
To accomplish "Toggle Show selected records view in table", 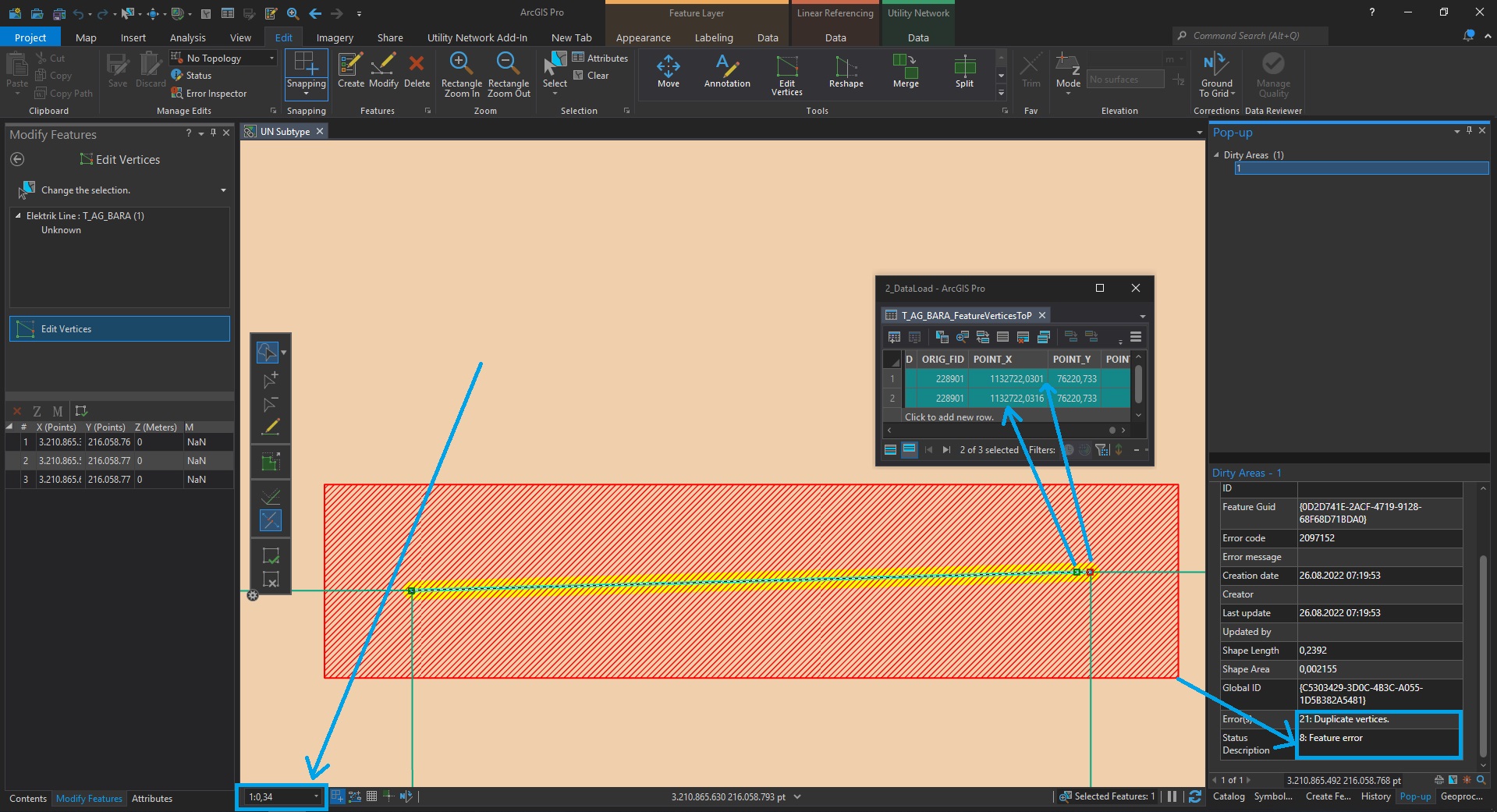I will click(910, 449).
